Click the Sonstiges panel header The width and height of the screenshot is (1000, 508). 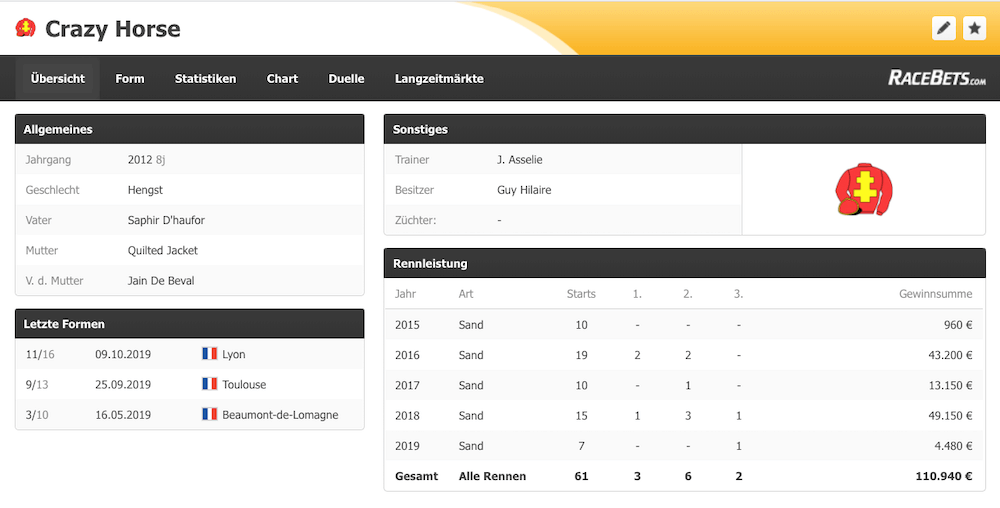tap(684, 129)
